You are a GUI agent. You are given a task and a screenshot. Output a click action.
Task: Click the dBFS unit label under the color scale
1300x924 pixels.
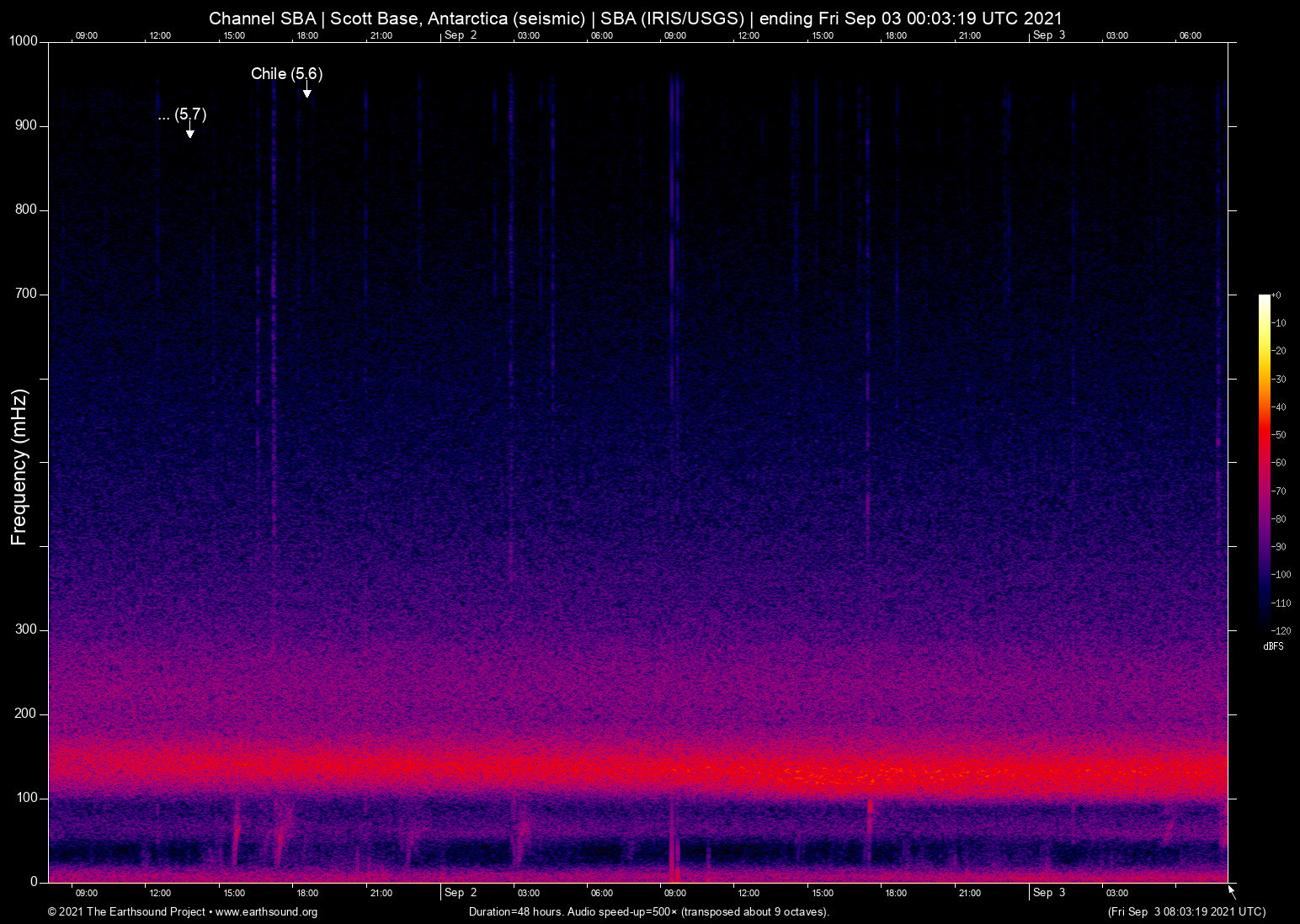click(x=1273, y=646)
